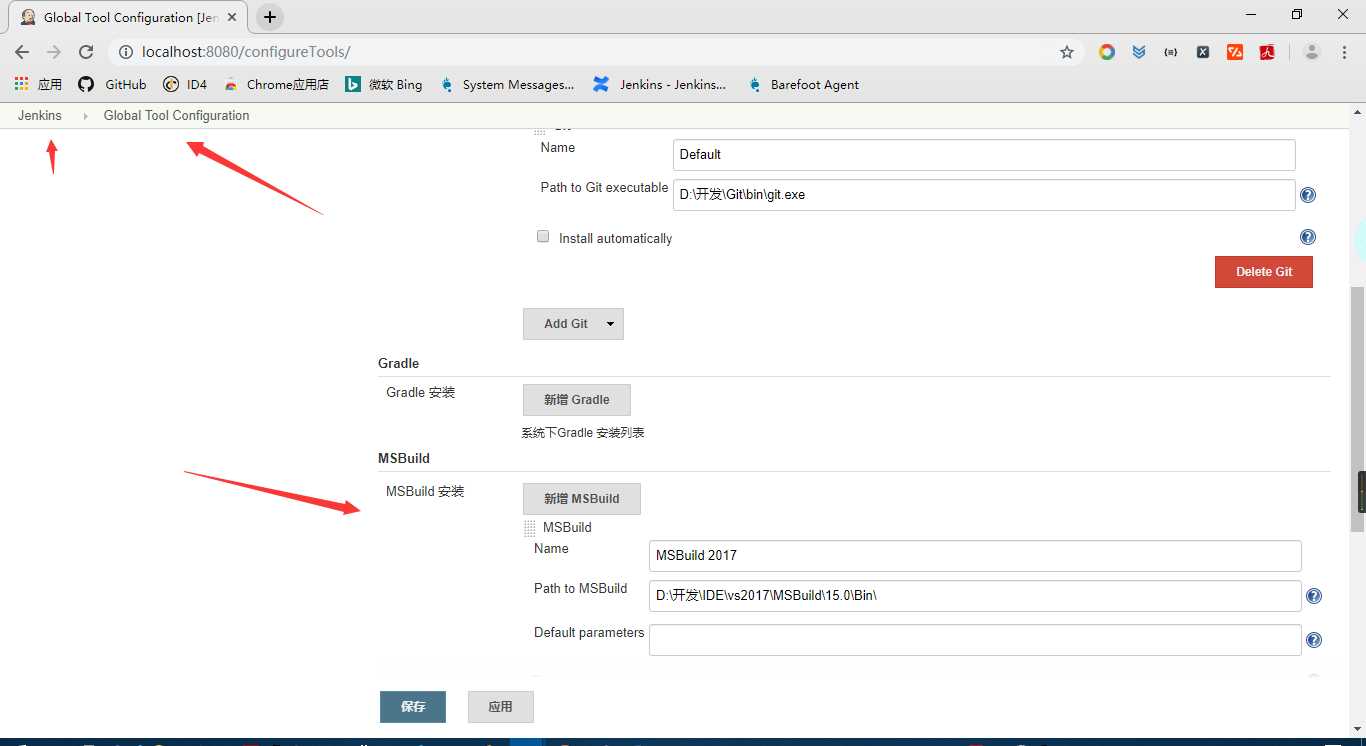1366x746 pixels.
Task: Click the 'MSBuild 安装' label
Action: coord(425,492)
